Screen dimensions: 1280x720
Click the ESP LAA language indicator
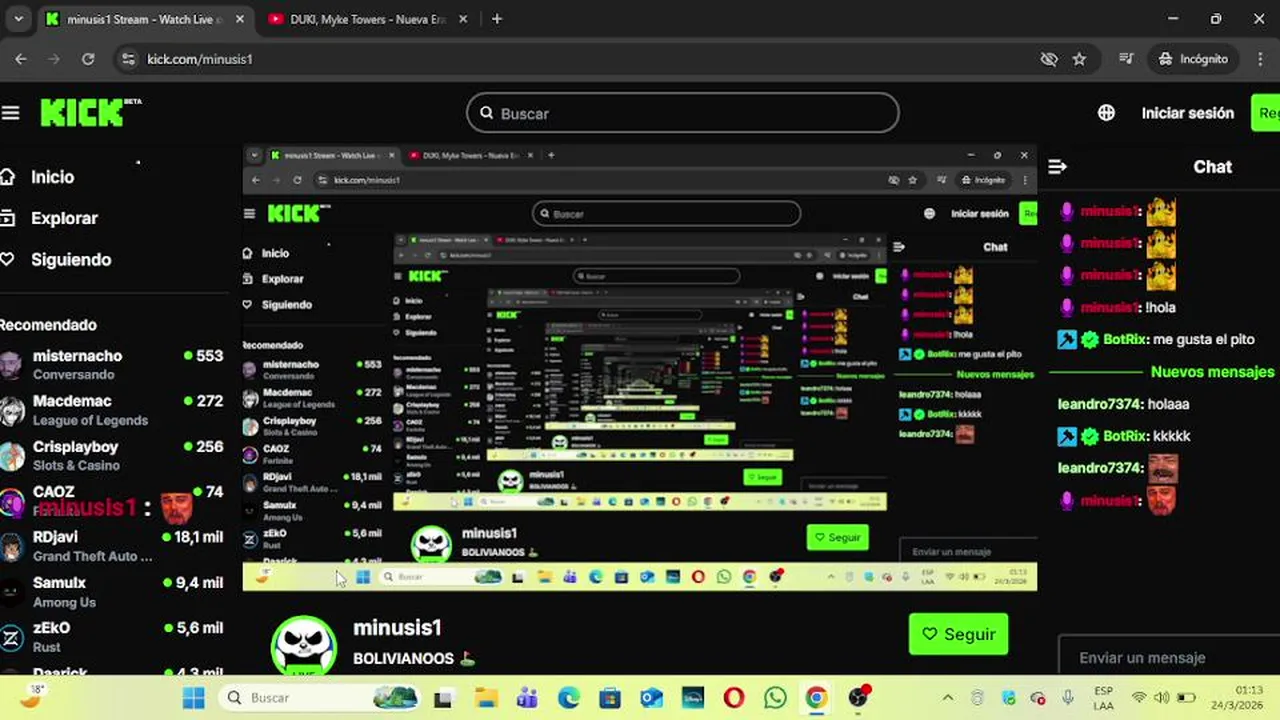(x=1103, y=698)
